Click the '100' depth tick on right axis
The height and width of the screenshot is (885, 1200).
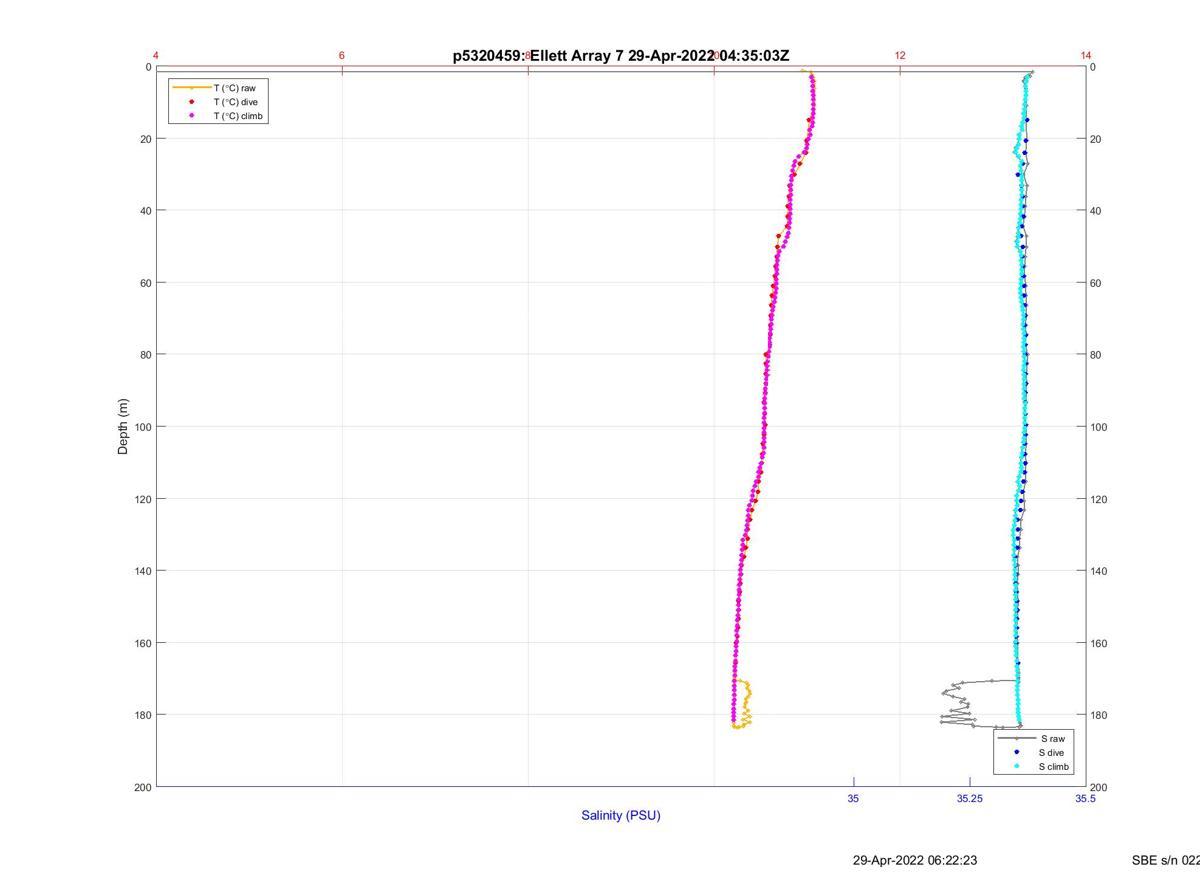point(1100,427)
